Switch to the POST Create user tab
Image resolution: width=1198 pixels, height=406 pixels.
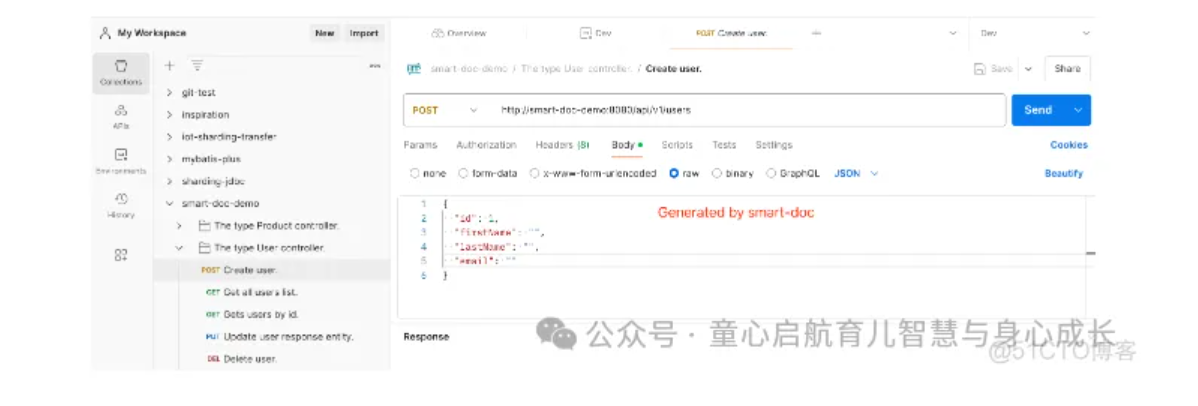click(731, 34)
